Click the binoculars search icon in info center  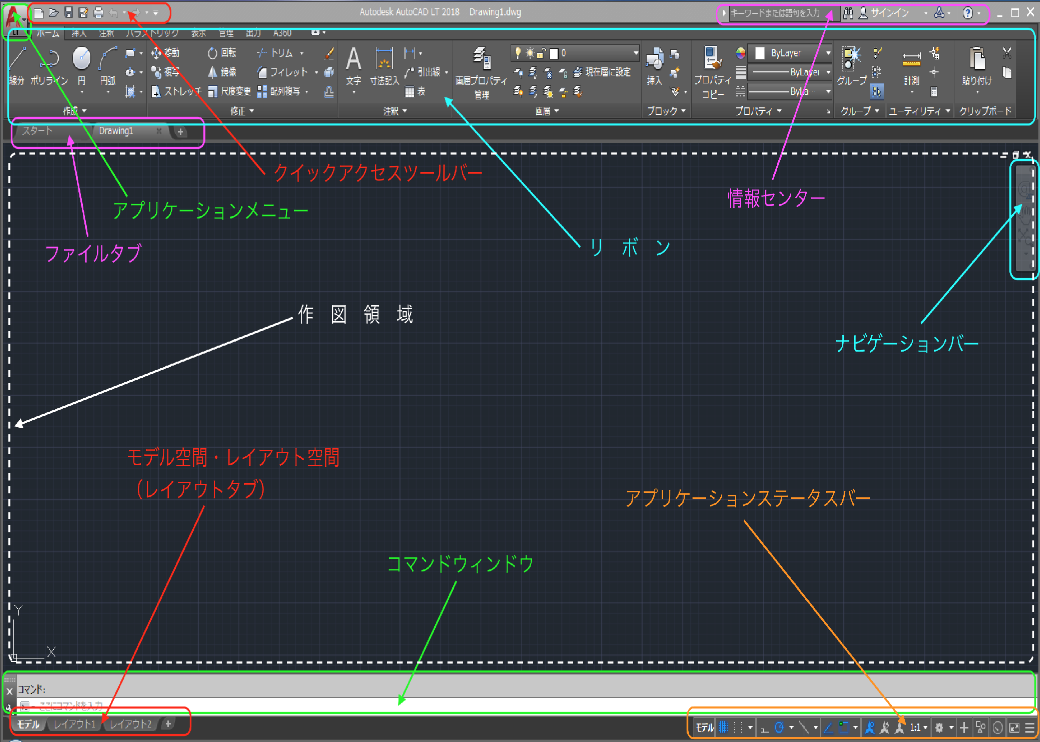pyautogui.click(x=848, y=13)
